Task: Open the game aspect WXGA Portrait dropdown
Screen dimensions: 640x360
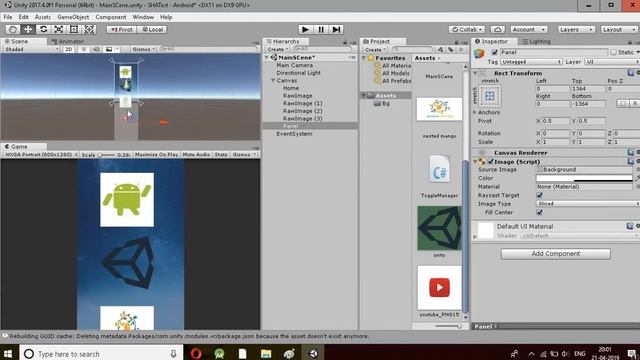Action: tap(41, 155)
